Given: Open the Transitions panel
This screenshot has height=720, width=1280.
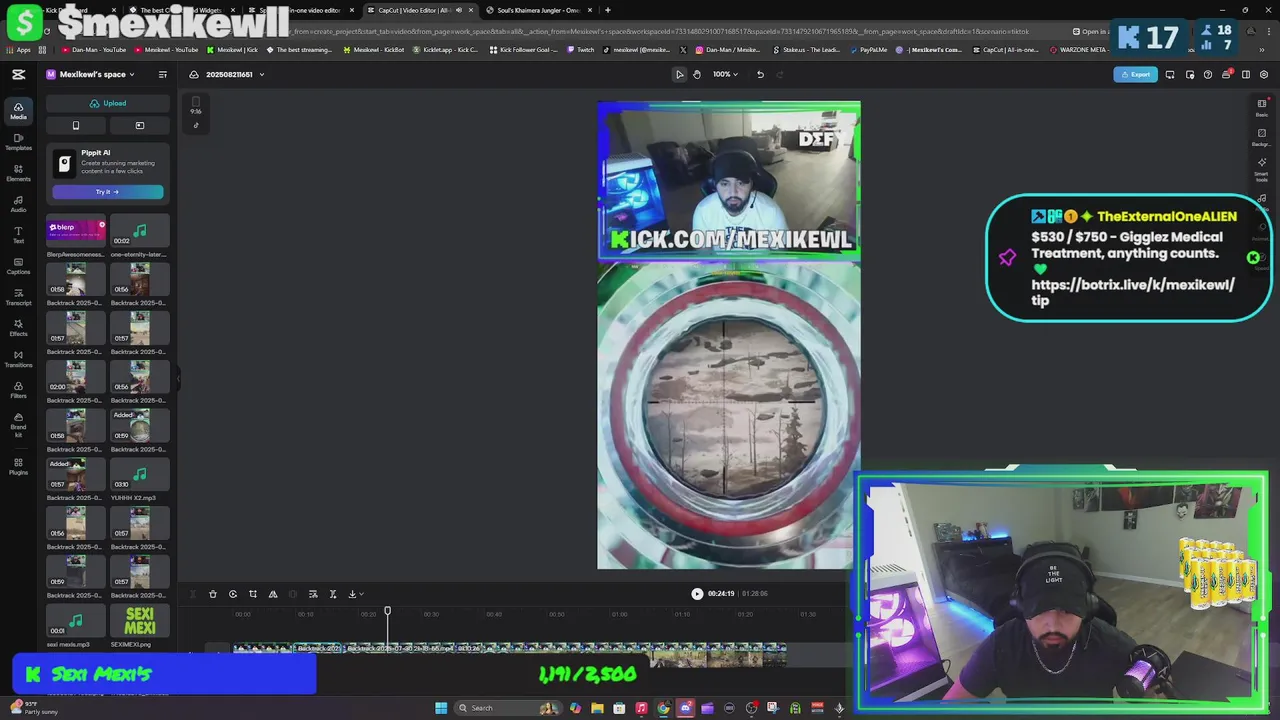Looking at the screenshot, I should 18,359.
